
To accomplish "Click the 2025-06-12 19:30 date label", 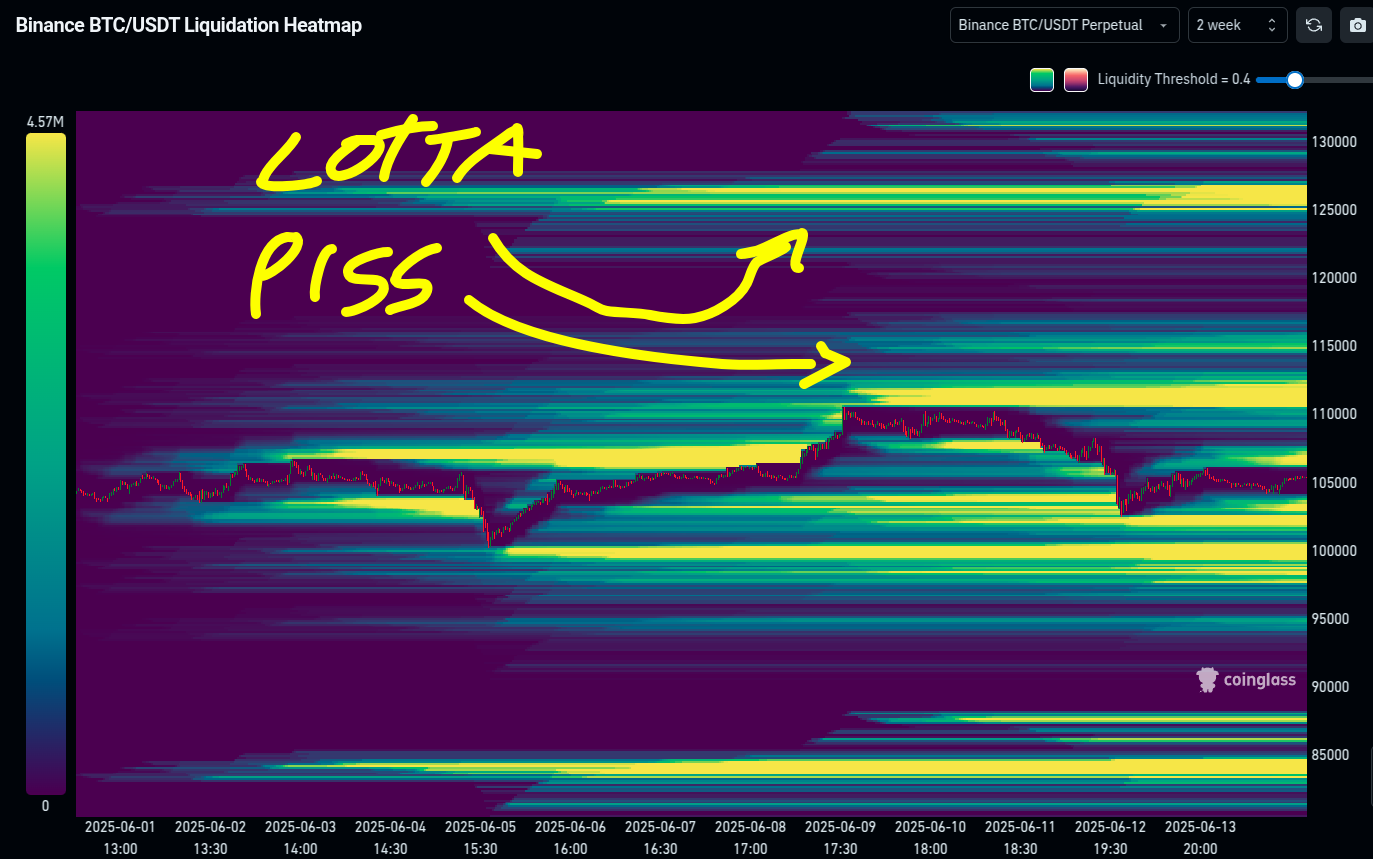I will click(x=1110, y=838).
